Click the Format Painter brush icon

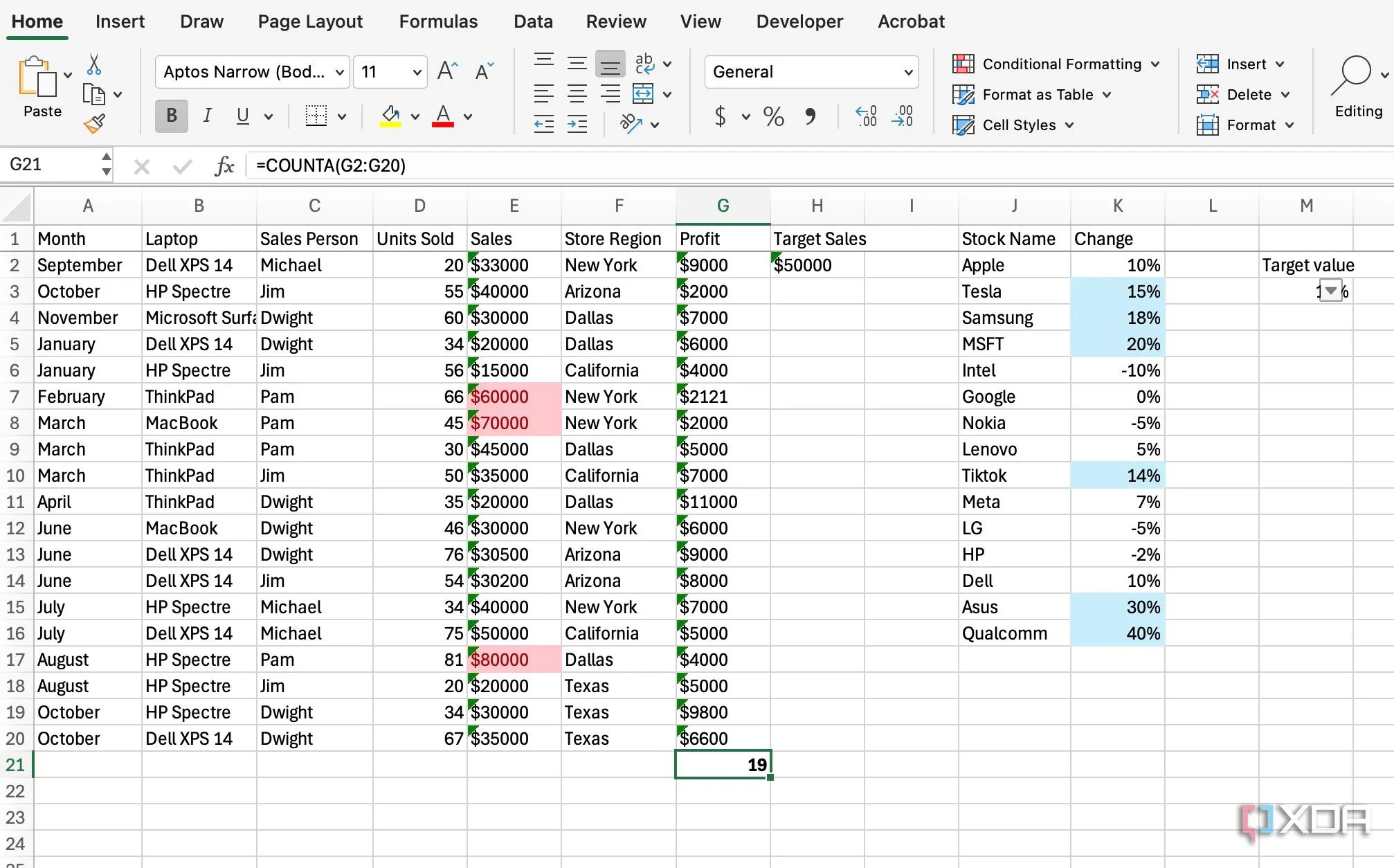[x=94, y=124]
